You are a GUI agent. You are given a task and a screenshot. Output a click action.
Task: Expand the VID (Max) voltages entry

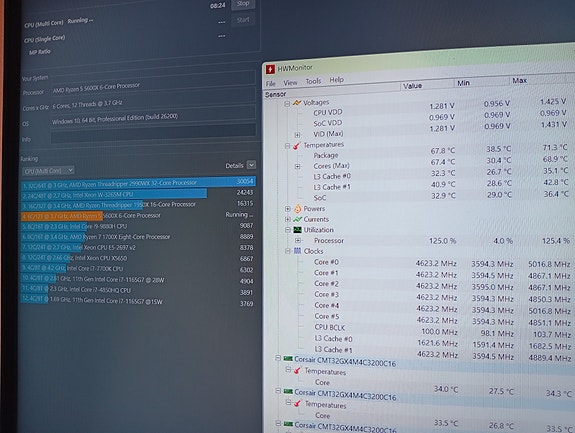coord(297,135)
